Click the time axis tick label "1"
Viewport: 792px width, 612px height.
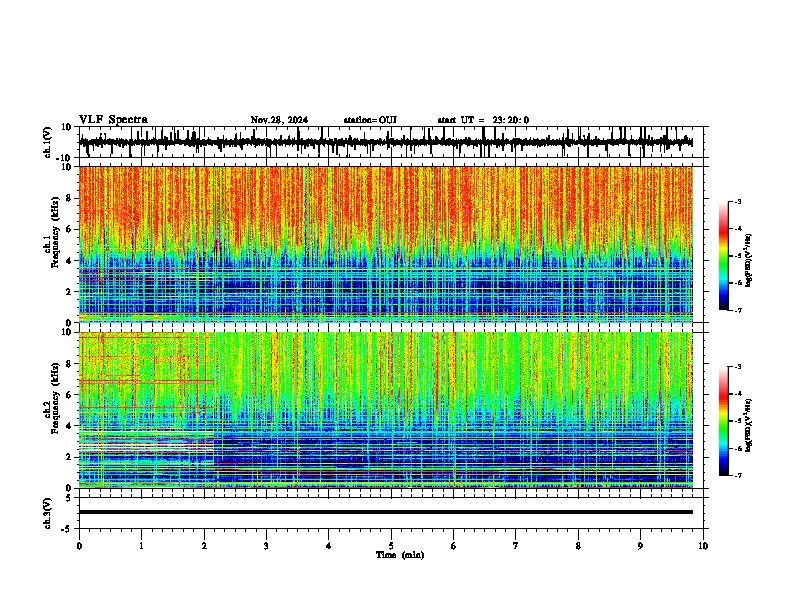[141, 546]
